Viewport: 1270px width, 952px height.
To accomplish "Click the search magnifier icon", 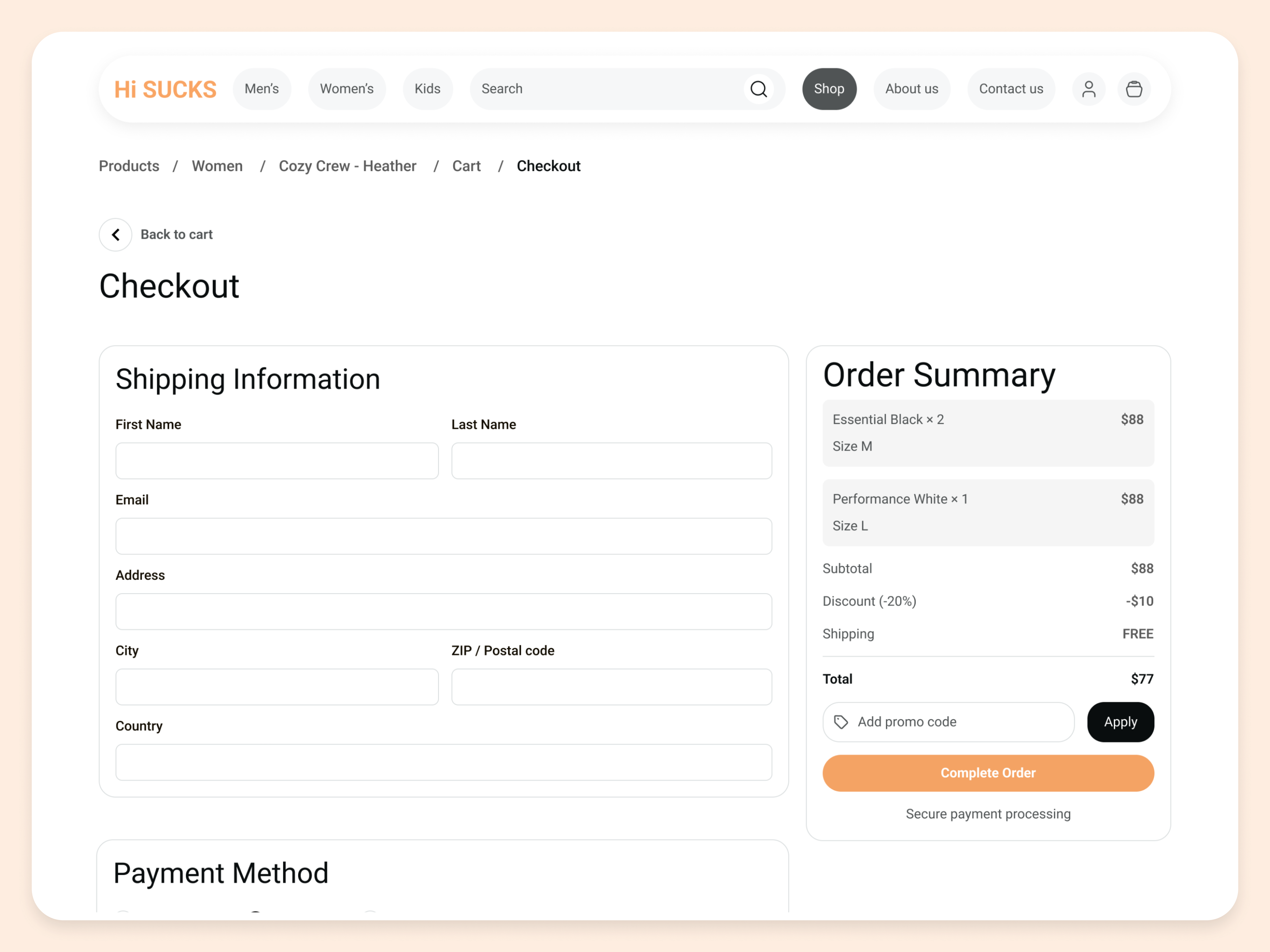I will pos(759,89).
